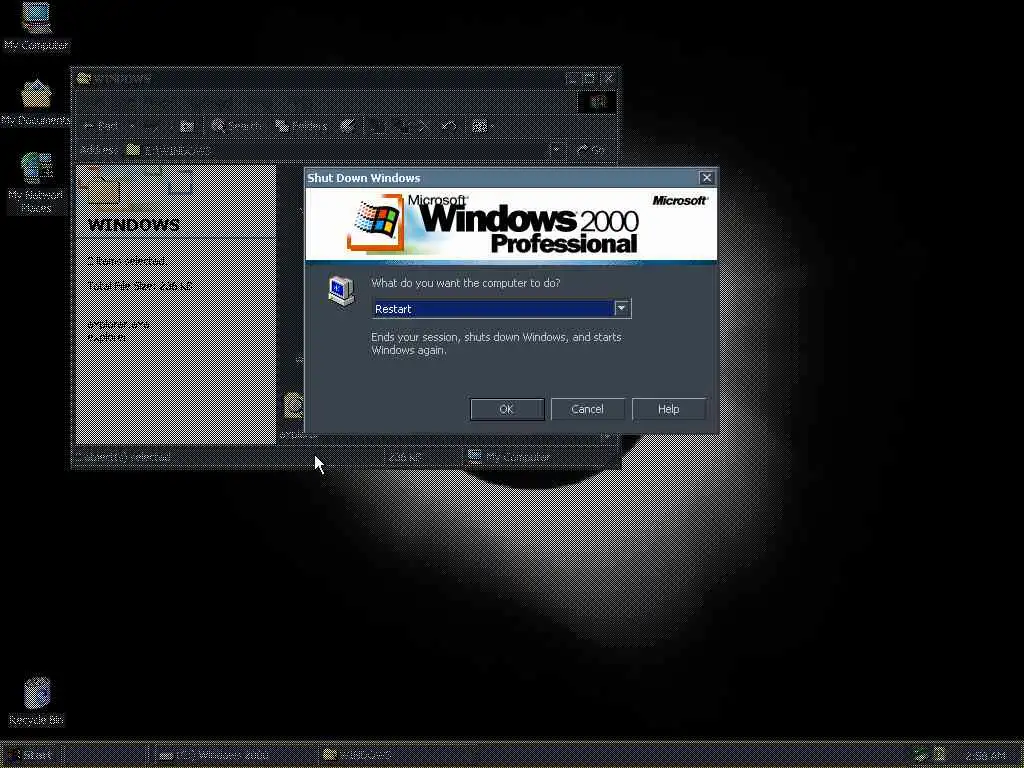This screenshot has height=768, width=1024.
Task: Click the status bar object(s) selected text
Action: click(123, 456)
